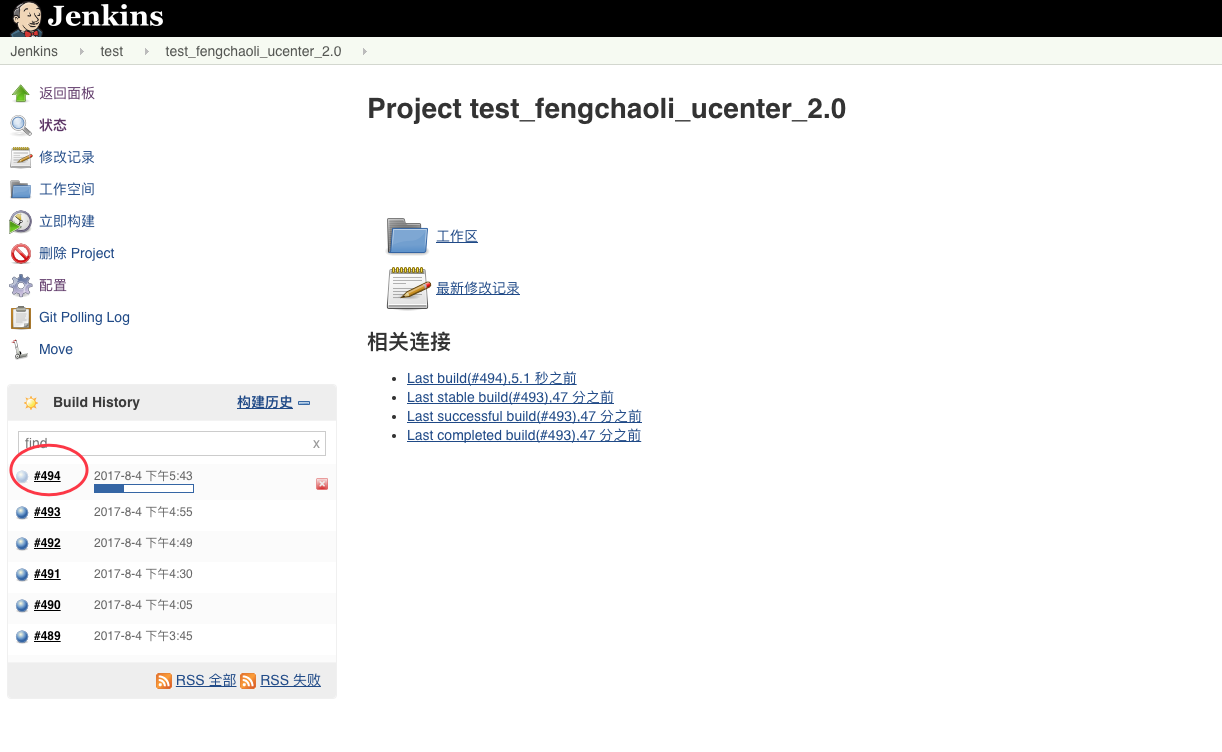
Task: Open build #489 number link
Action: [x=47, y=636]
